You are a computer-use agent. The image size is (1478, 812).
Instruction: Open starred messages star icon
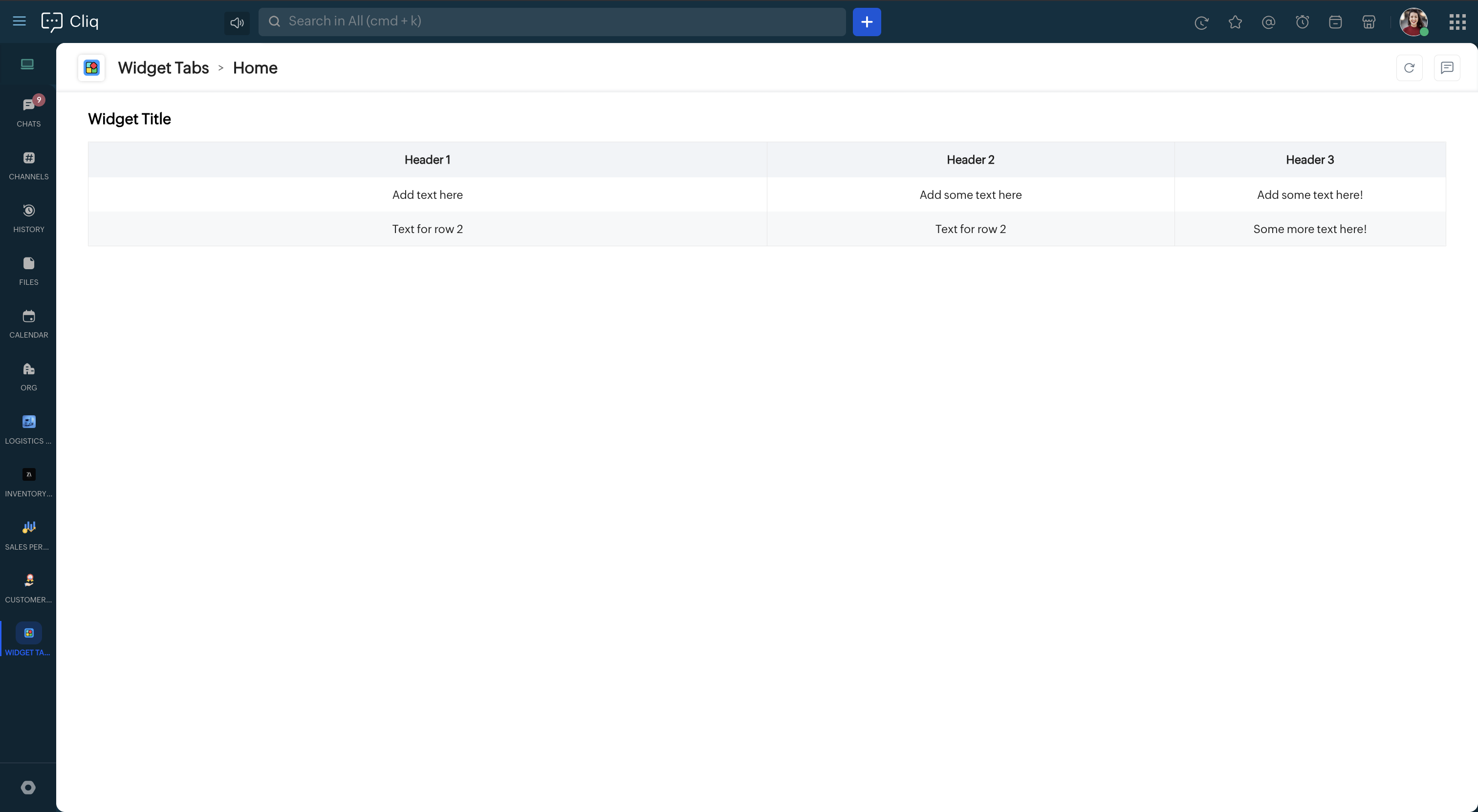pyautogui.click(x=1235, y=22)
